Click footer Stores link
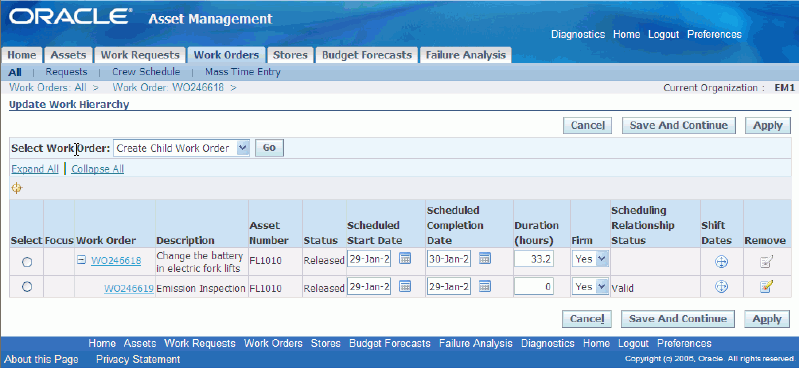The height and width of the screenshot is (368, 799). click(326, 344)
